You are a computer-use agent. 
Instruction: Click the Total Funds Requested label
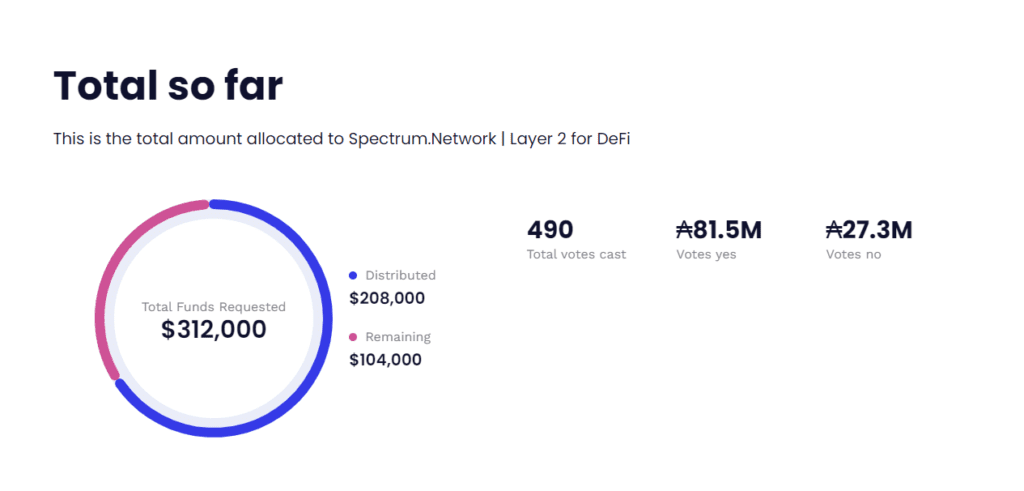pos(214,307)
